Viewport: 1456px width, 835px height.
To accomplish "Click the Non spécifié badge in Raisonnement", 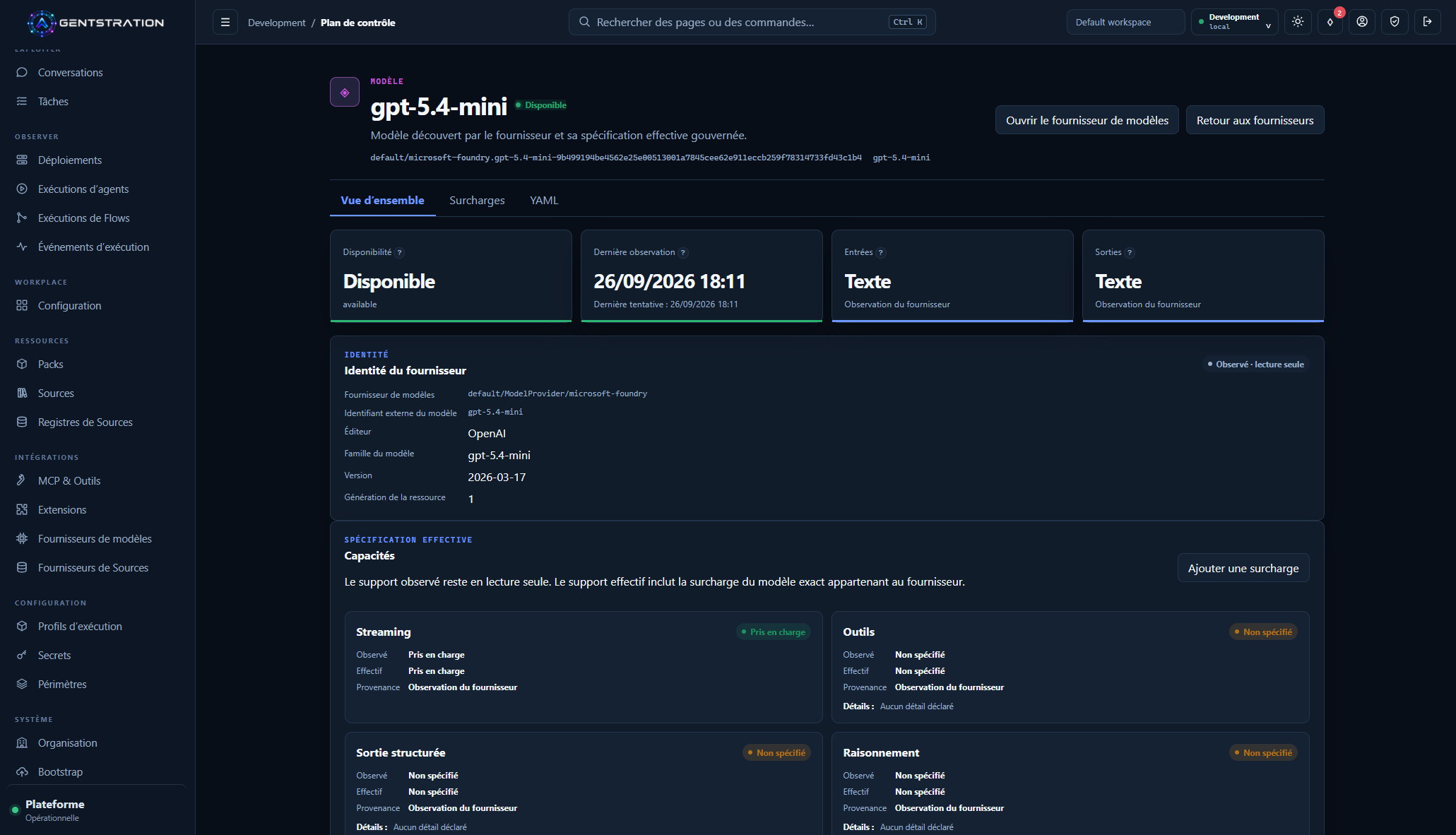I will [1263, 753].
